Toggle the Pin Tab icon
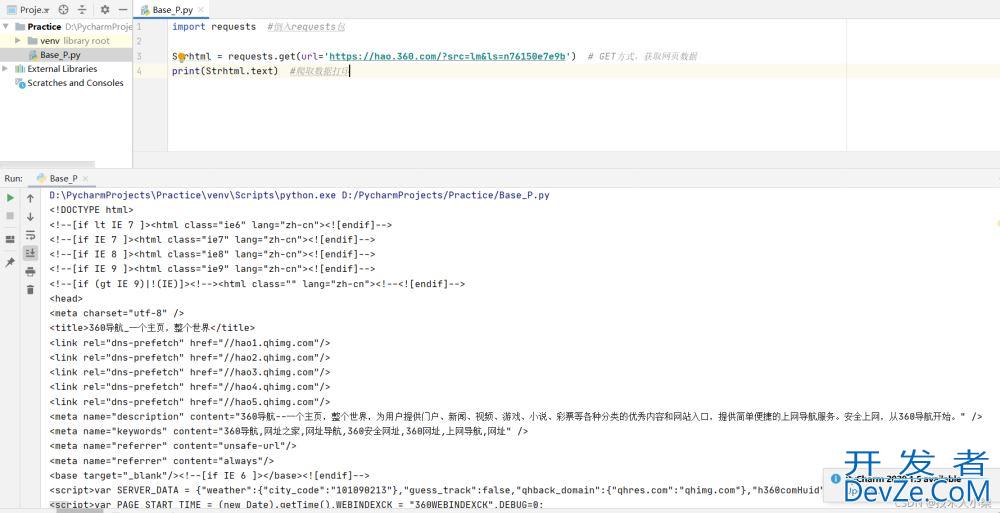The image size is (1000, 513). coord(10,262)
